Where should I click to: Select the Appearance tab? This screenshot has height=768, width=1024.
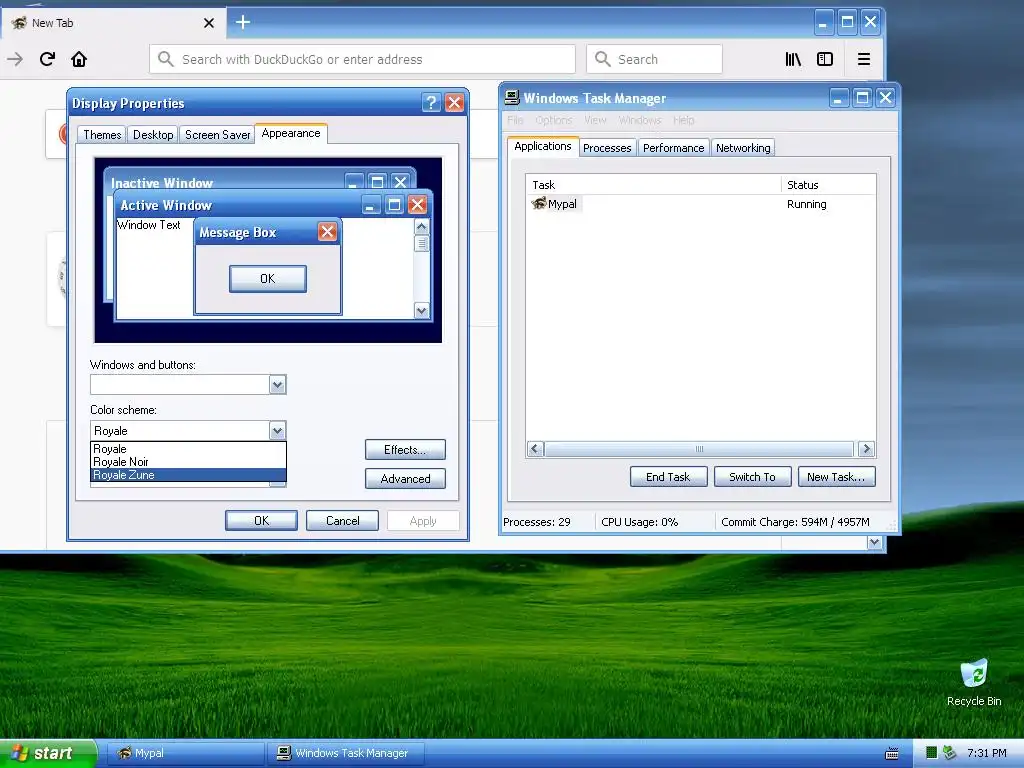[291, 133]
